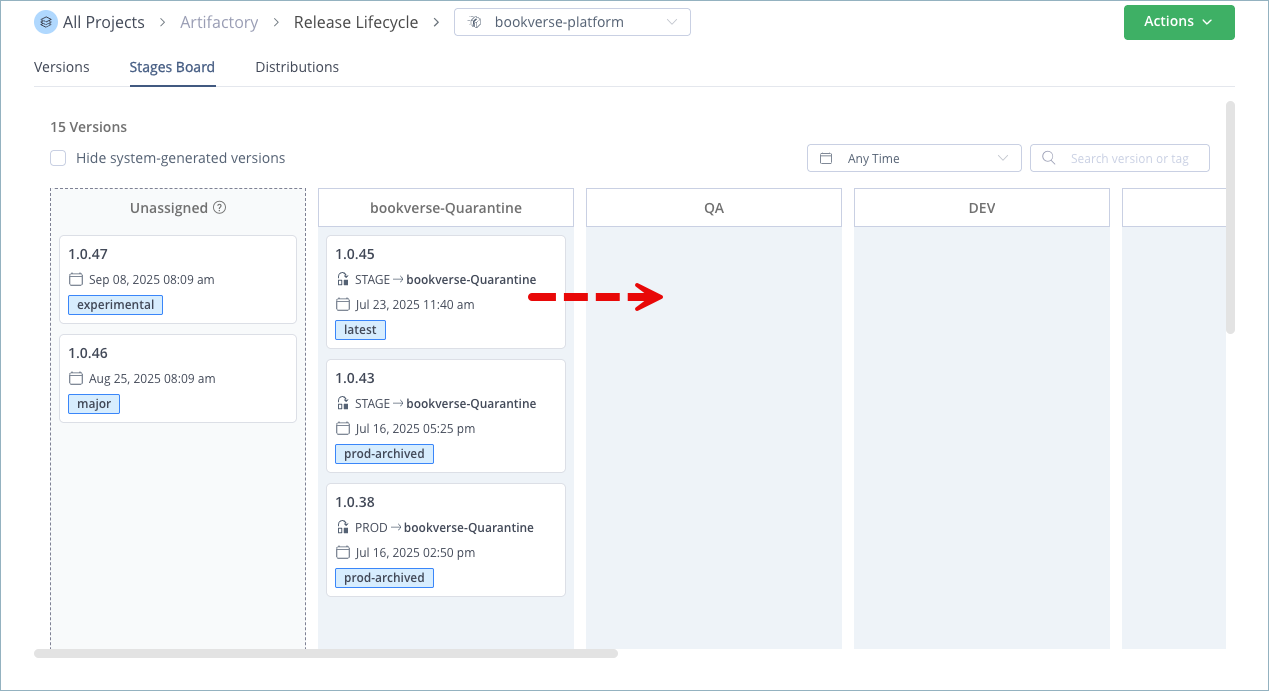Open version 1.0.43 card title
The height and width of the screenshot is (691, 1269).
click(x=355, y=378)
